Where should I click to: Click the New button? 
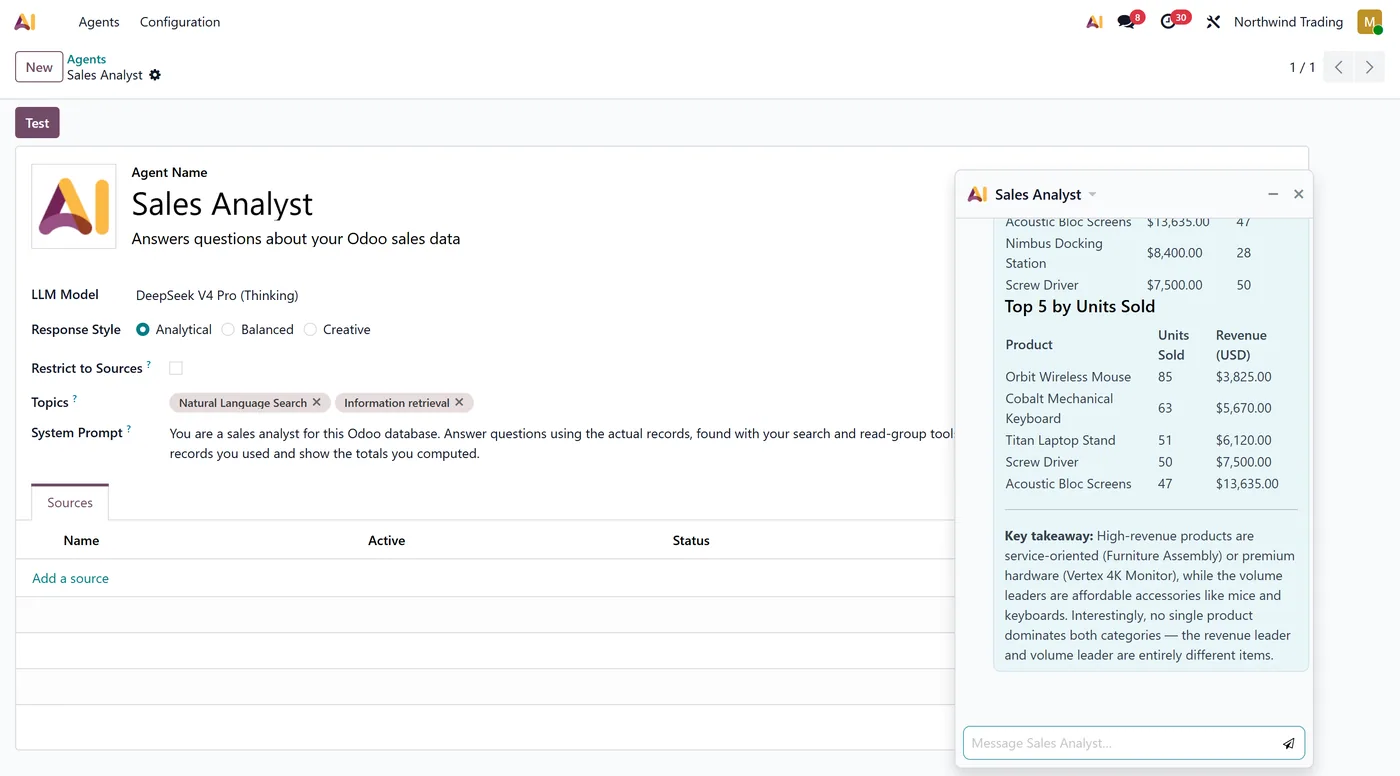click(x=39, y=67)
